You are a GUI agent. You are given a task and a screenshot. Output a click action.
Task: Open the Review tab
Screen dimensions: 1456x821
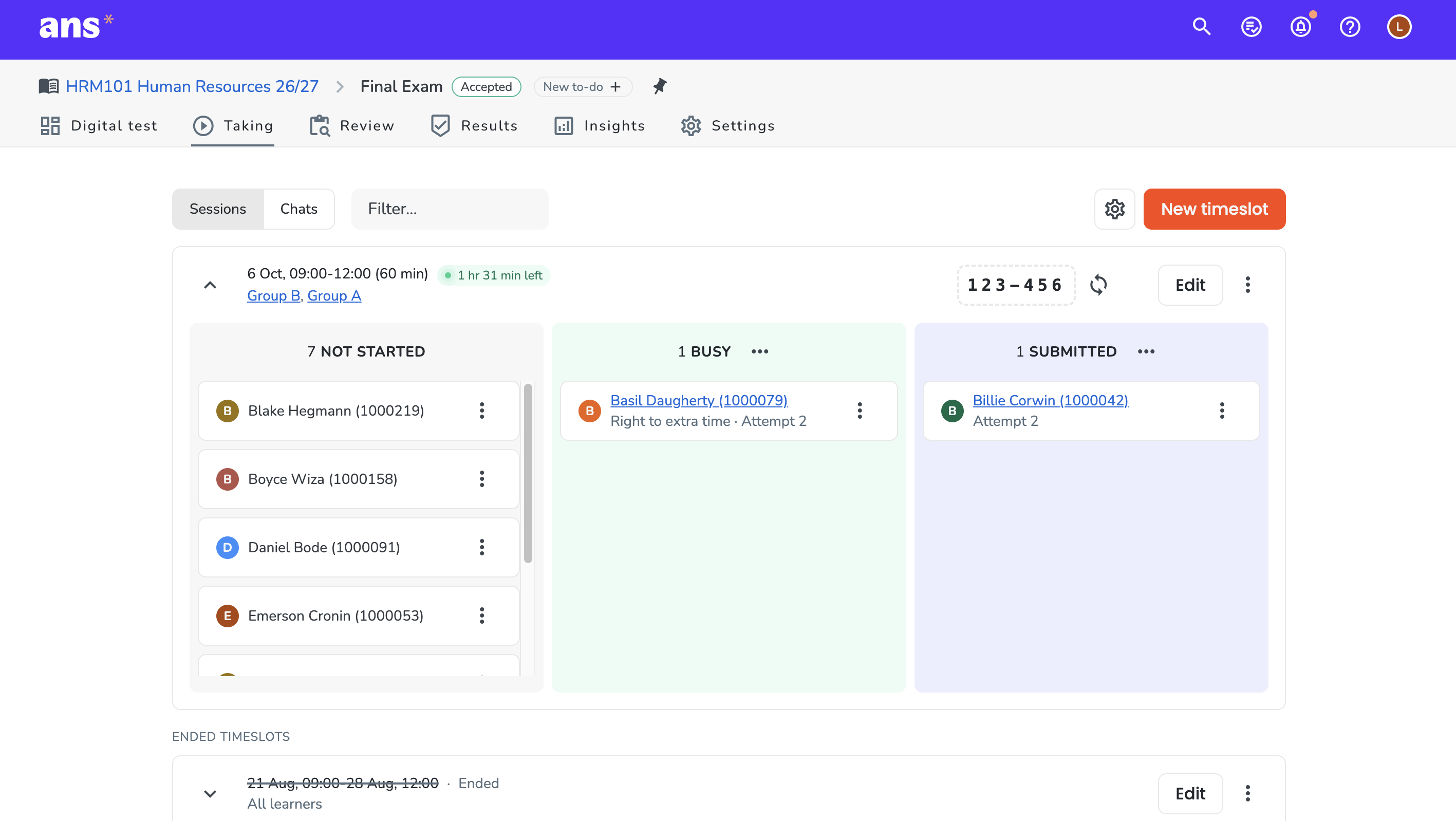point(351,125)
